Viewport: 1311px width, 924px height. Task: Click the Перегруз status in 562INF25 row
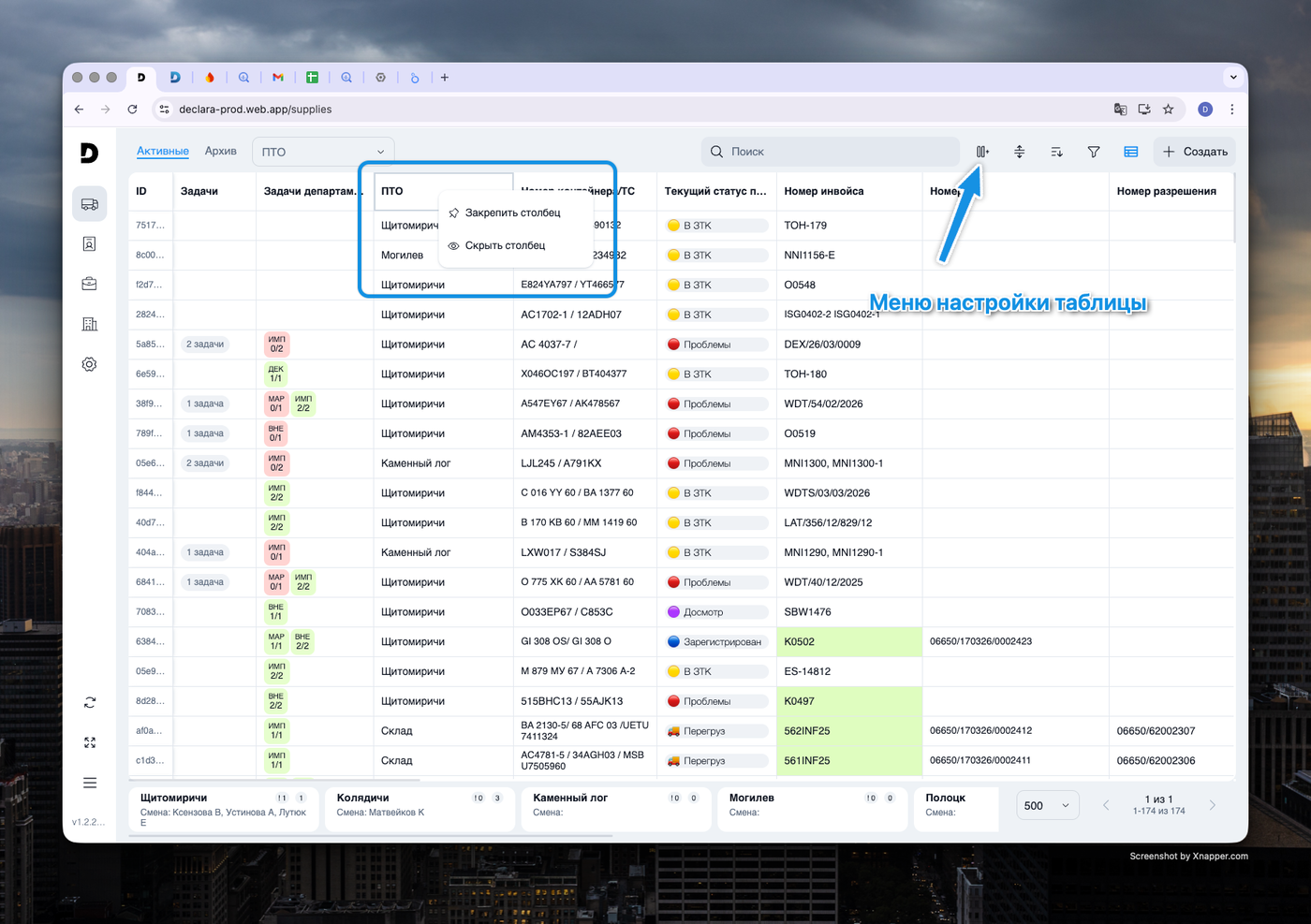716,731
